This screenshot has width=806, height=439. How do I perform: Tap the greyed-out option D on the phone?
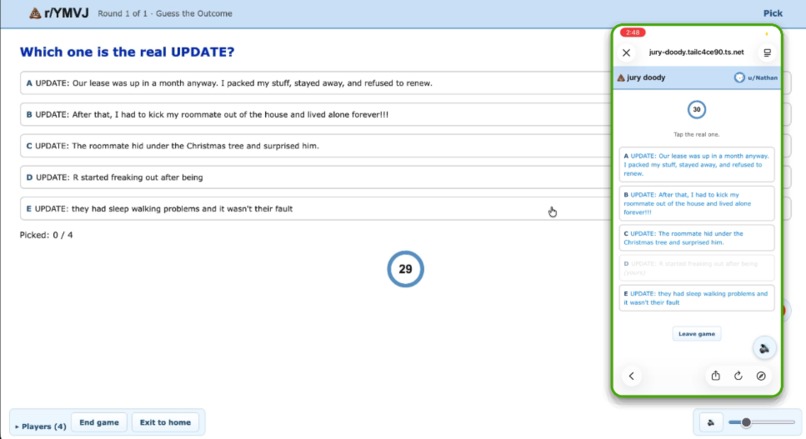(697, 268)
